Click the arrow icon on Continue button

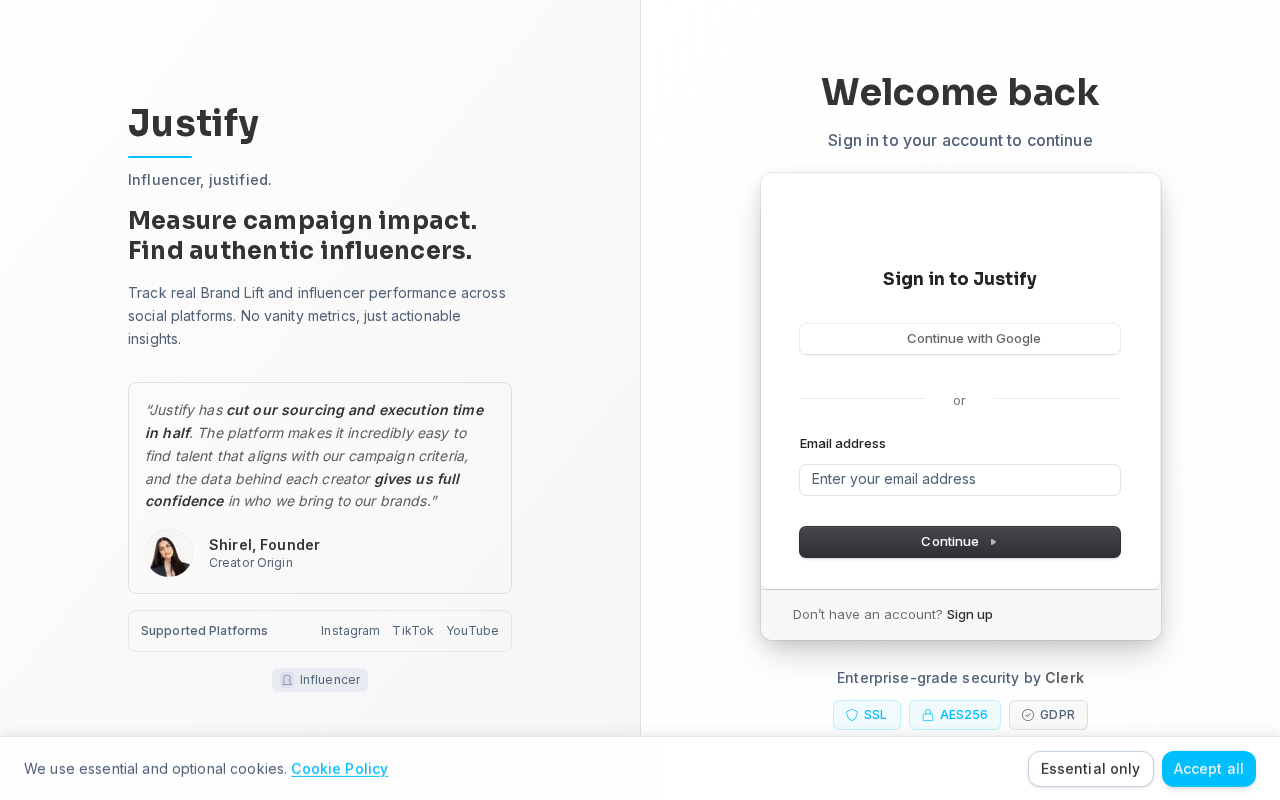993,542
